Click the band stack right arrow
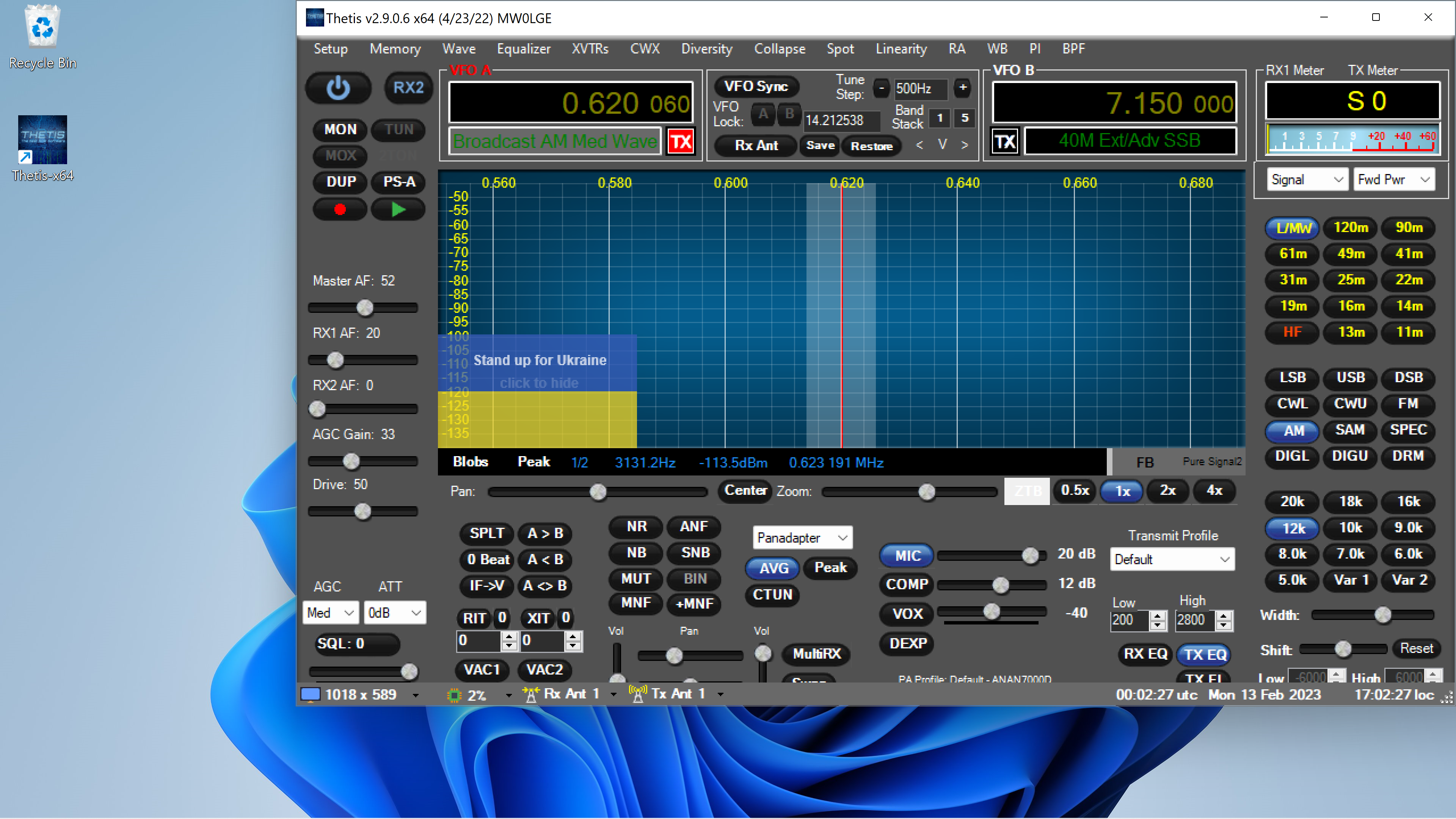 [965, 145]
